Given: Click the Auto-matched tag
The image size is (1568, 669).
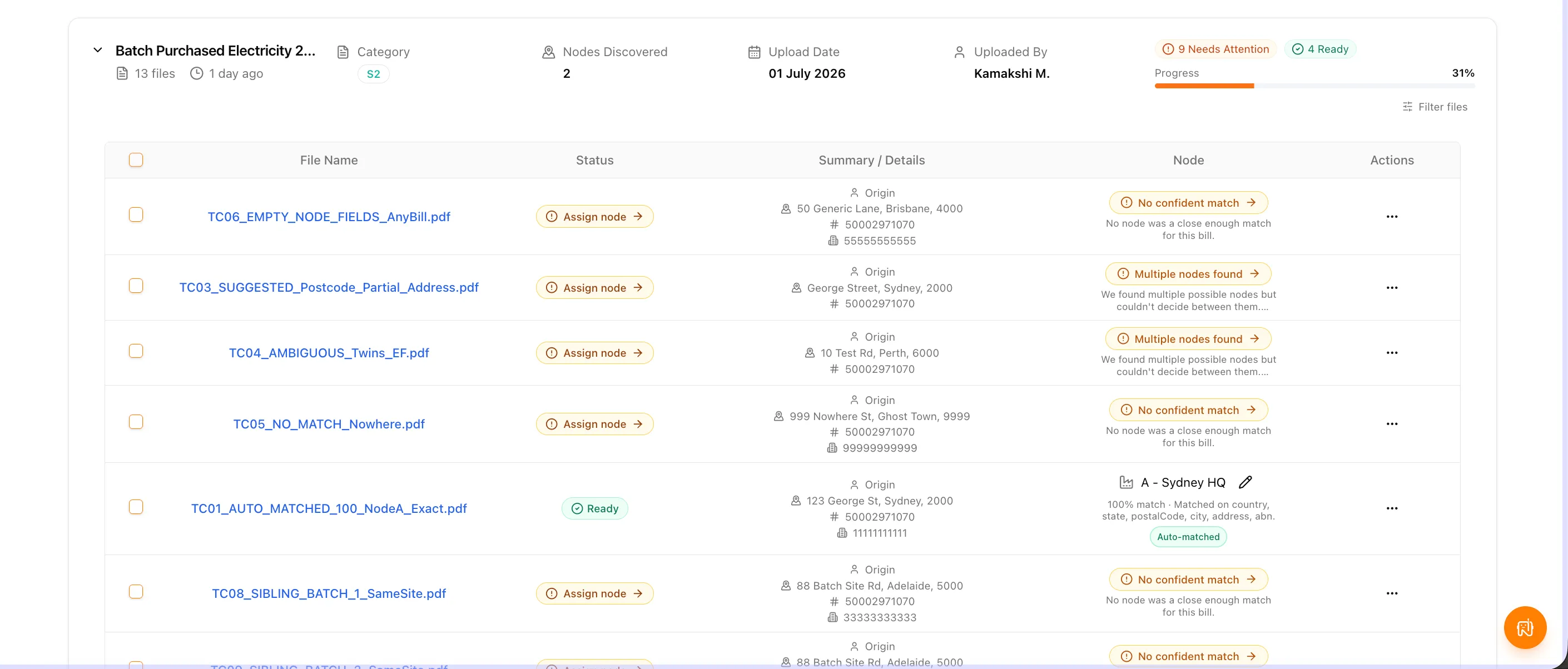Looking at the screenshot, I should pos(1188,537).
